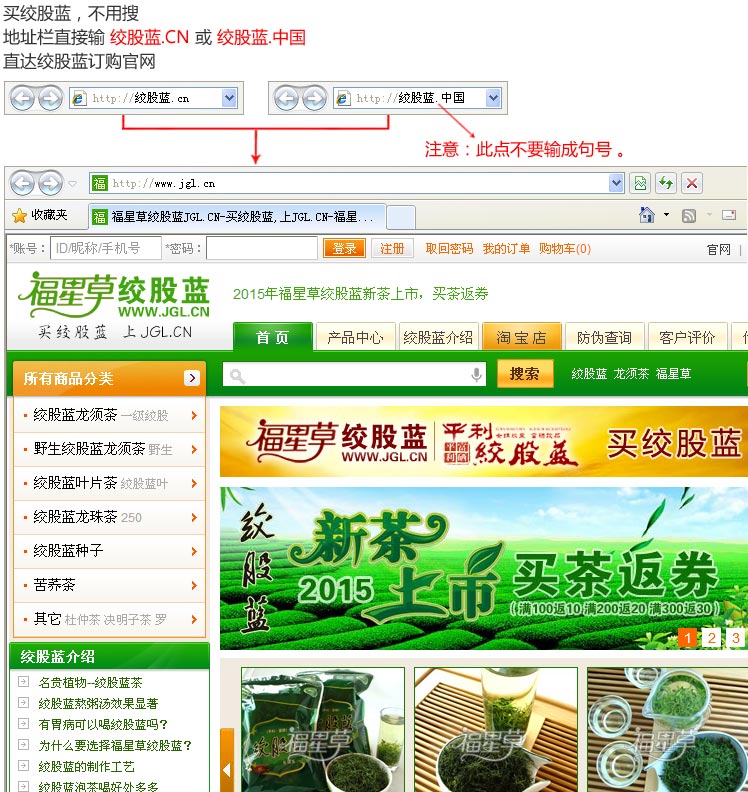Viewport: 748px width, 792px height.
Task: Click the site search text box
Action: (355, 375)
